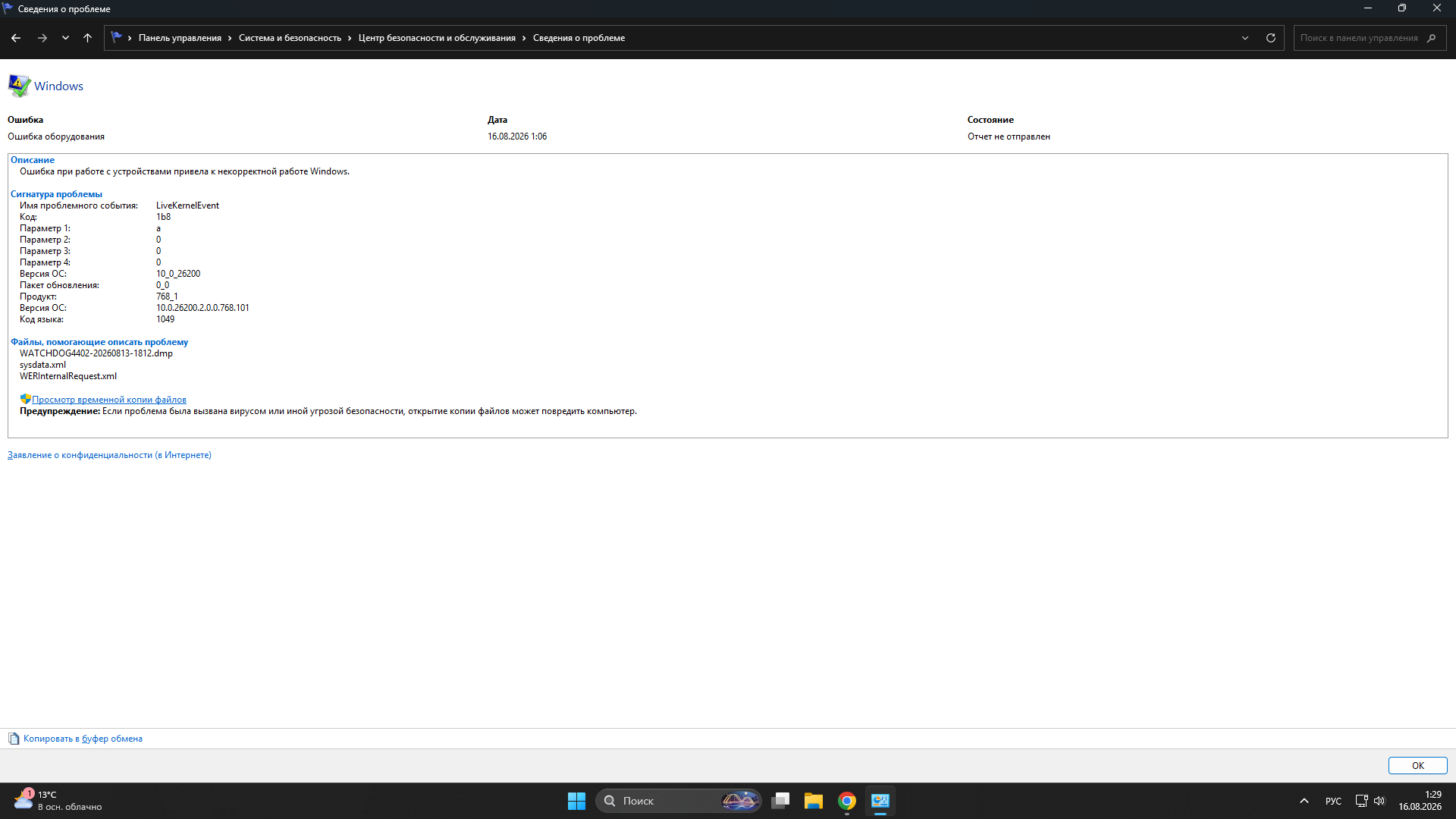The height and width of the screenshot is (819, 1456).
Task: Select the WERInternalRequest.xml file name
Action: point(68,376)
